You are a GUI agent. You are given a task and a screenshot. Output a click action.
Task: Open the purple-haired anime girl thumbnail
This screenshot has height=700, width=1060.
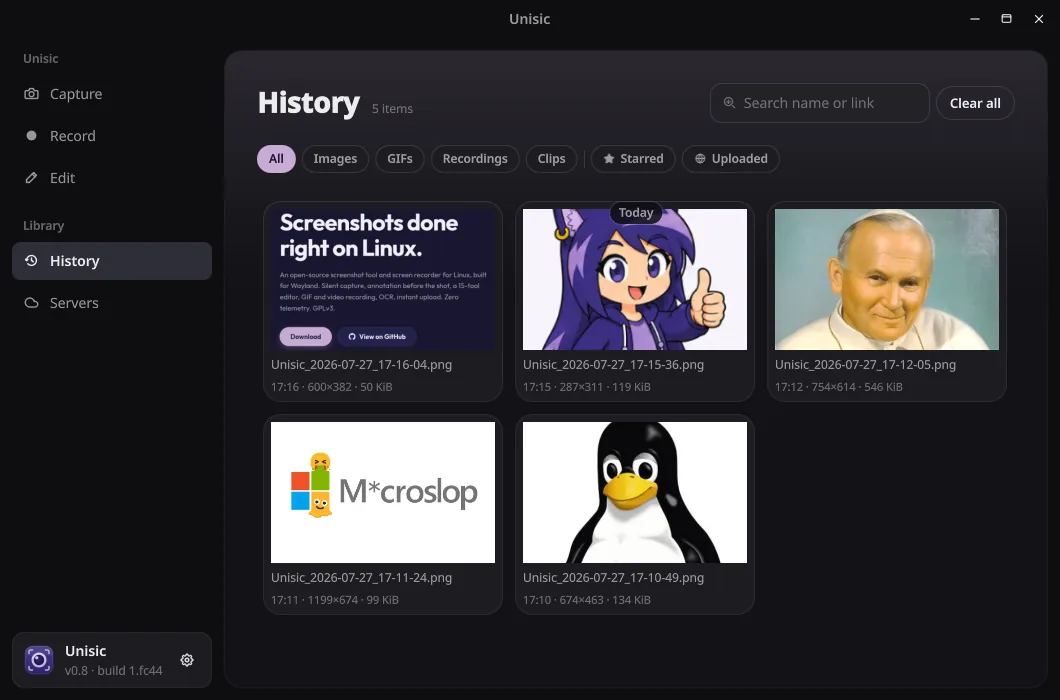pyautogui.click(x=635, y=279)
